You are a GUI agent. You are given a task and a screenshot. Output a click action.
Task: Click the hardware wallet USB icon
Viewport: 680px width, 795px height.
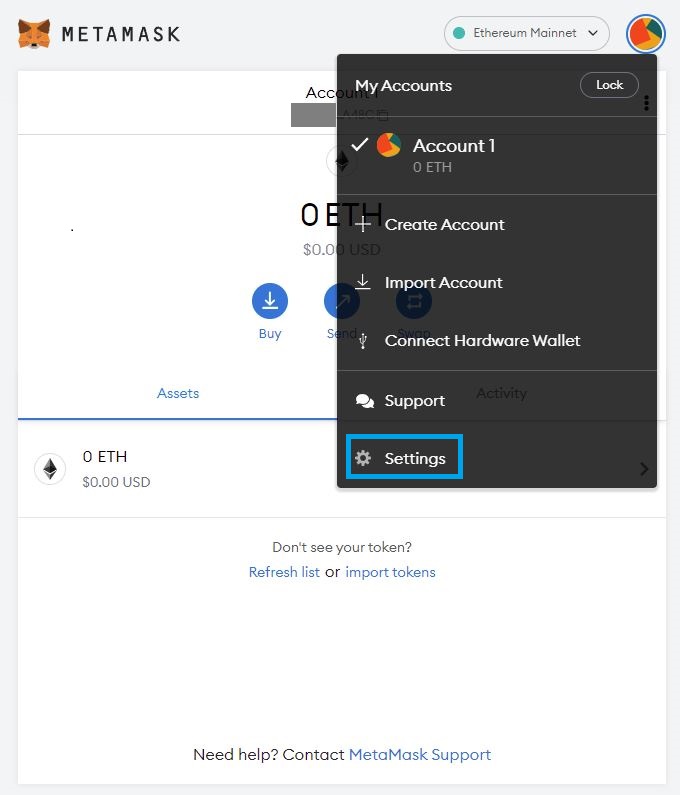363,340
